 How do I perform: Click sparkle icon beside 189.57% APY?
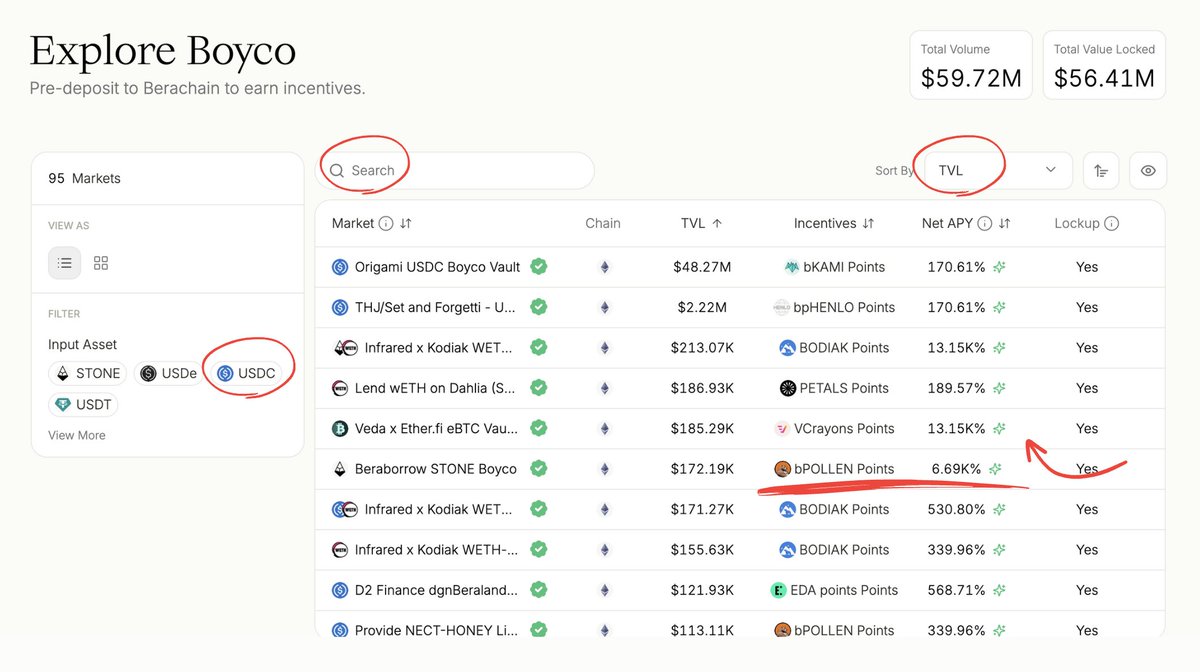[999, 388]
